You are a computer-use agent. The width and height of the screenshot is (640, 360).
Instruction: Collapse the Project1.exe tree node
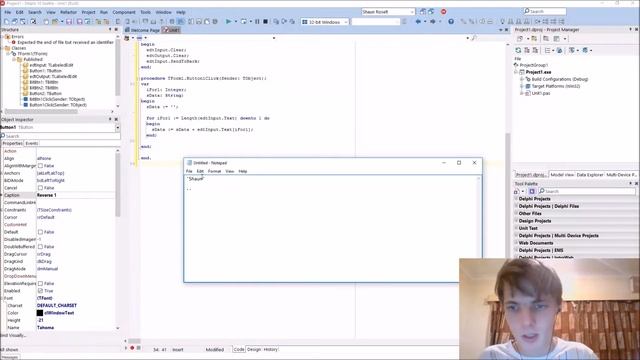[516, 72]
